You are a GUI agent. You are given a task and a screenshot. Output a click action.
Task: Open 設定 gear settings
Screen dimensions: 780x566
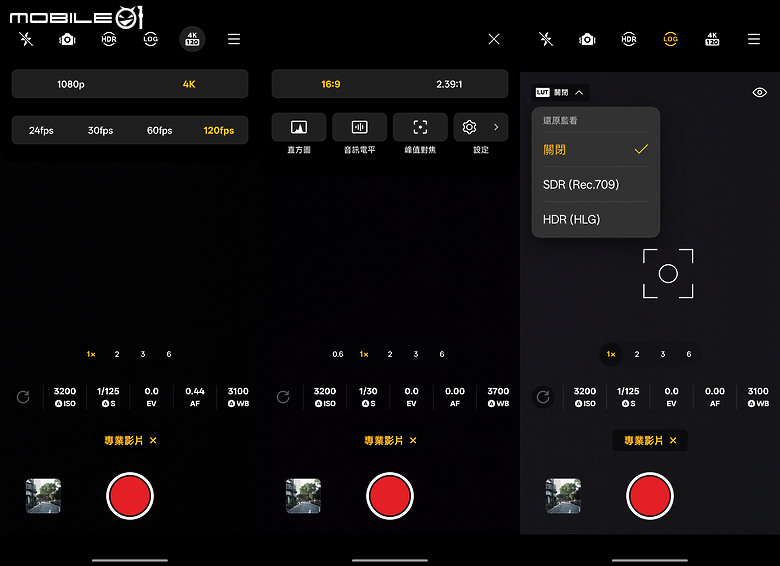469,127
